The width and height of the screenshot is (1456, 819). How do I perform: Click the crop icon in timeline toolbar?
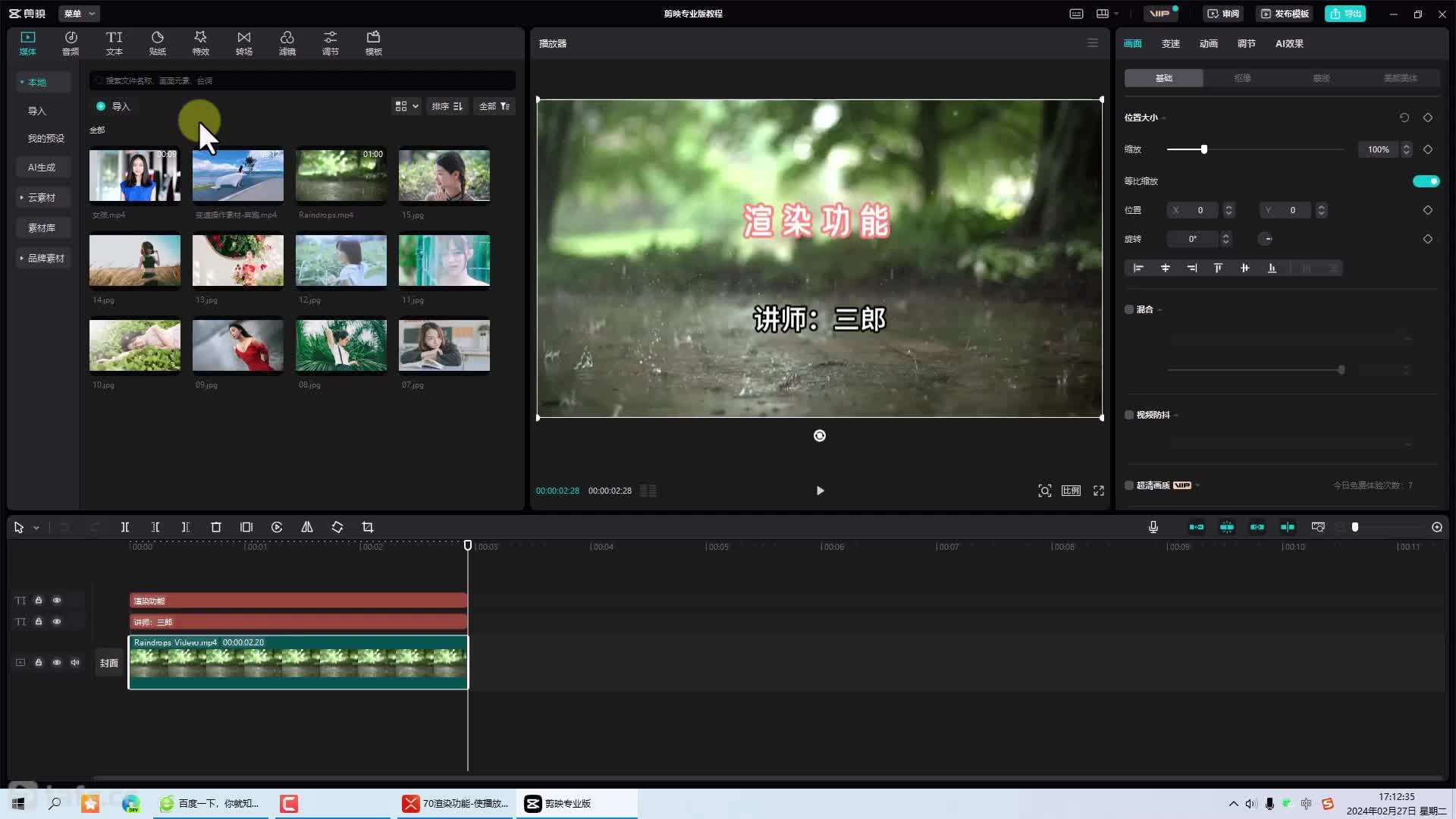click(368, 527)
